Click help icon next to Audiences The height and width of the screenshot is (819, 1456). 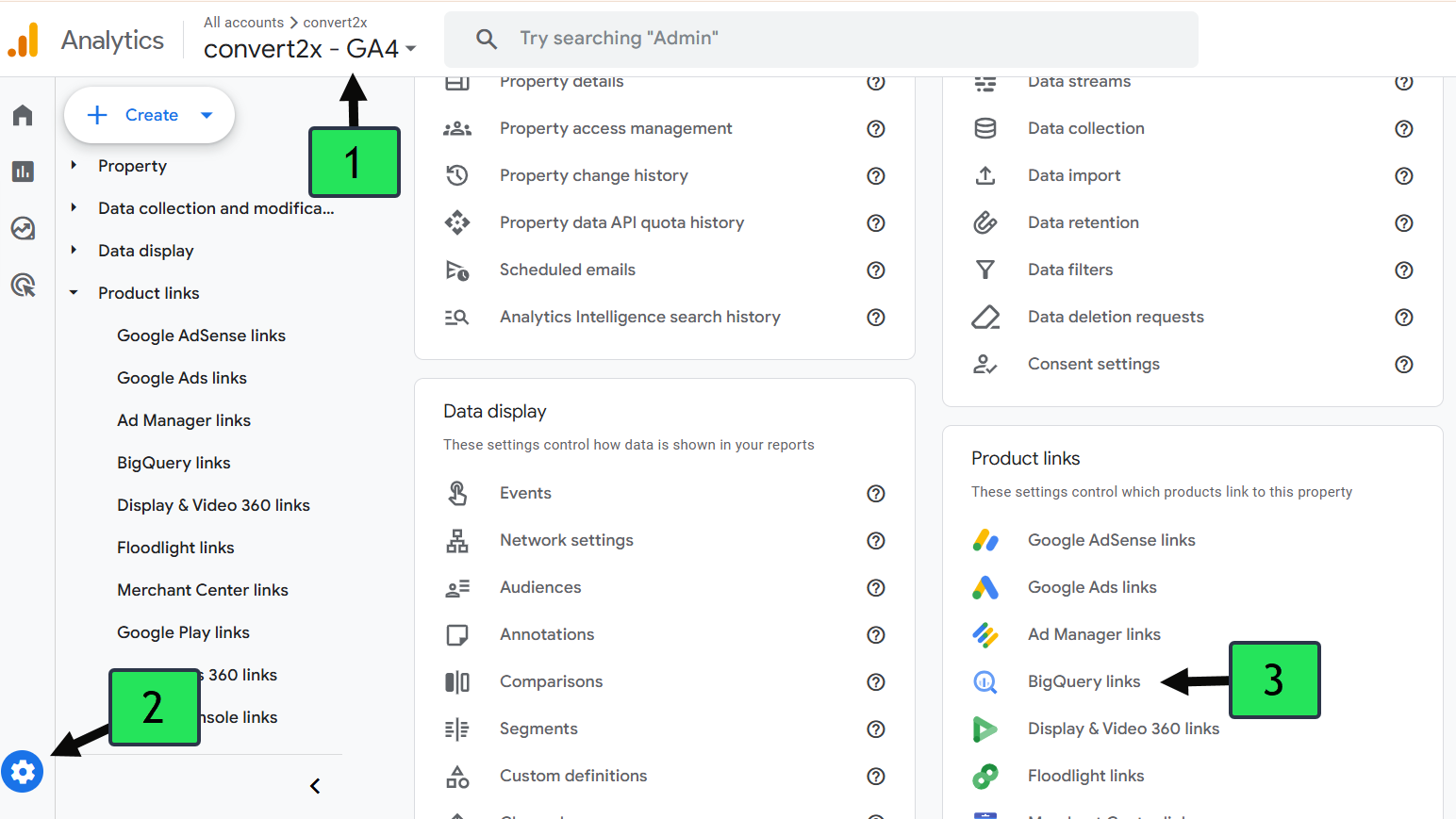(x=876, y=588)
